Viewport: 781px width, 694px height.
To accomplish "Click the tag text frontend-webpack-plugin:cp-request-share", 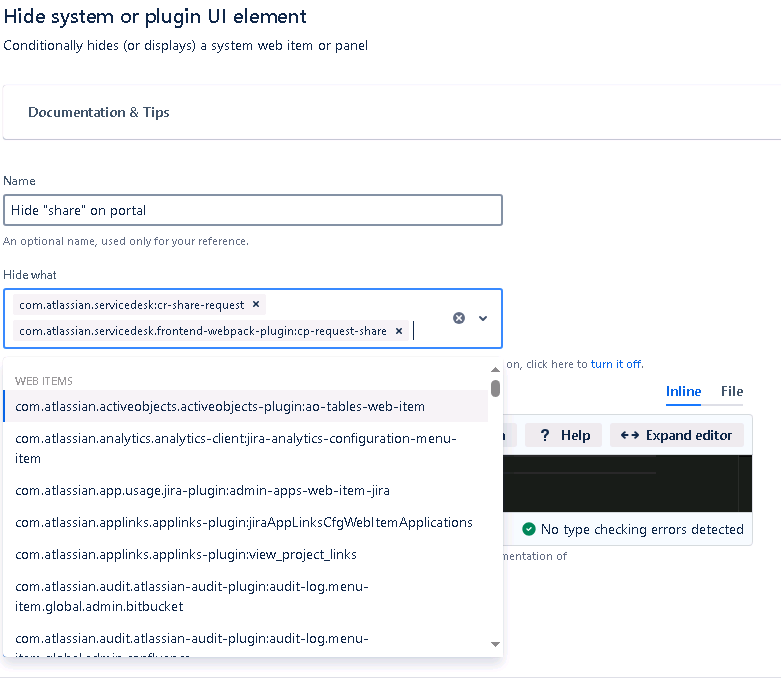I will pyautogui.click(x=203, y=331).
